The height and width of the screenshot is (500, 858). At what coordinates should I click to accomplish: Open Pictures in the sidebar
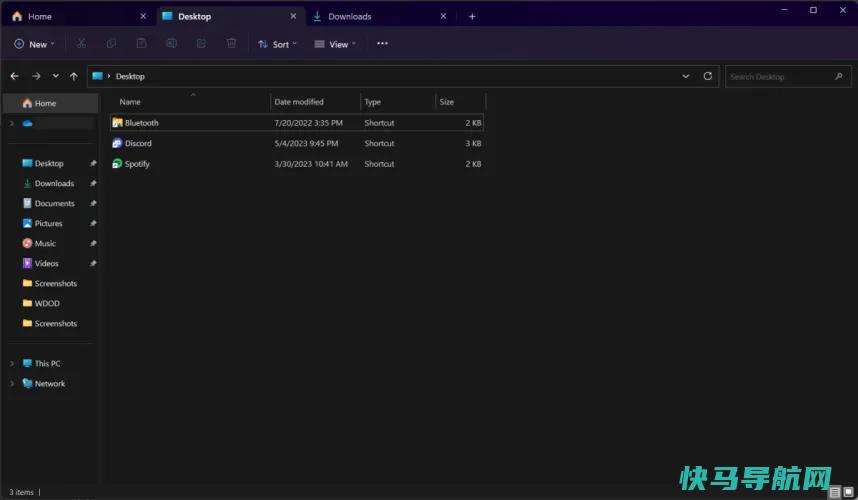[48, 223]
